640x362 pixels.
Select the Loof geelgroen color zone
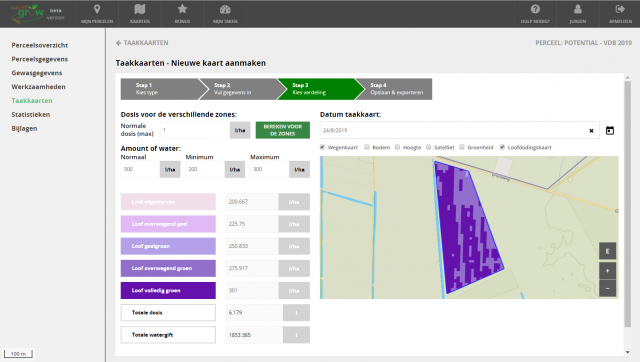pos(168,246)
